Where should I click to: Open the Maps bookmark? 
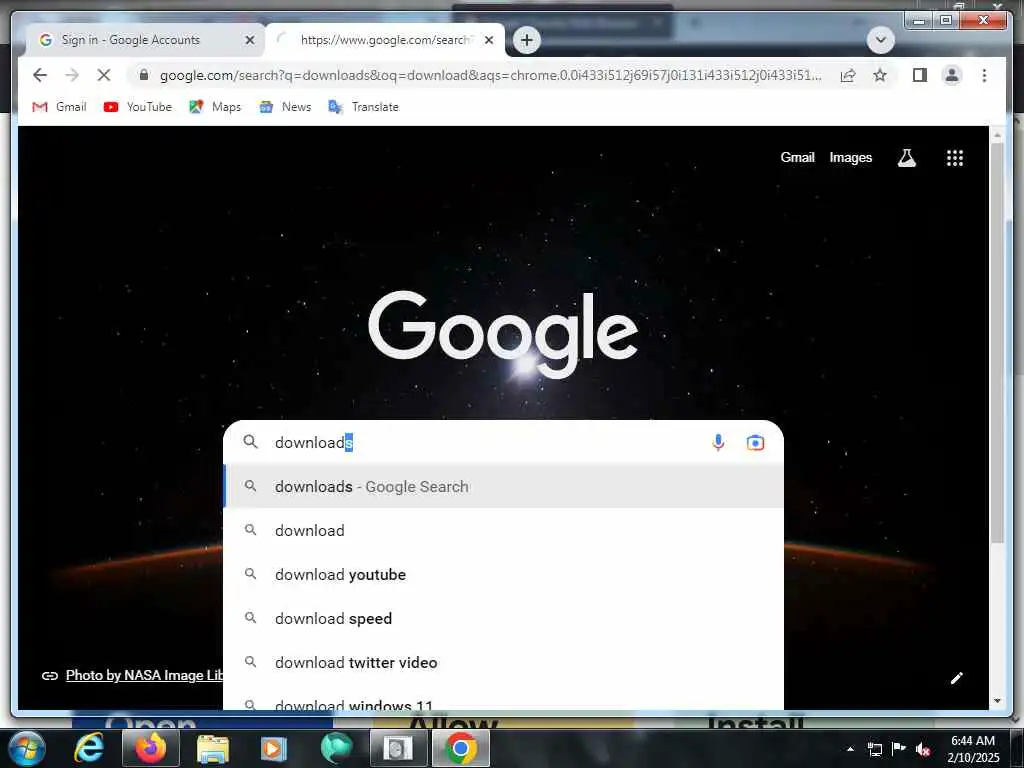215,106
